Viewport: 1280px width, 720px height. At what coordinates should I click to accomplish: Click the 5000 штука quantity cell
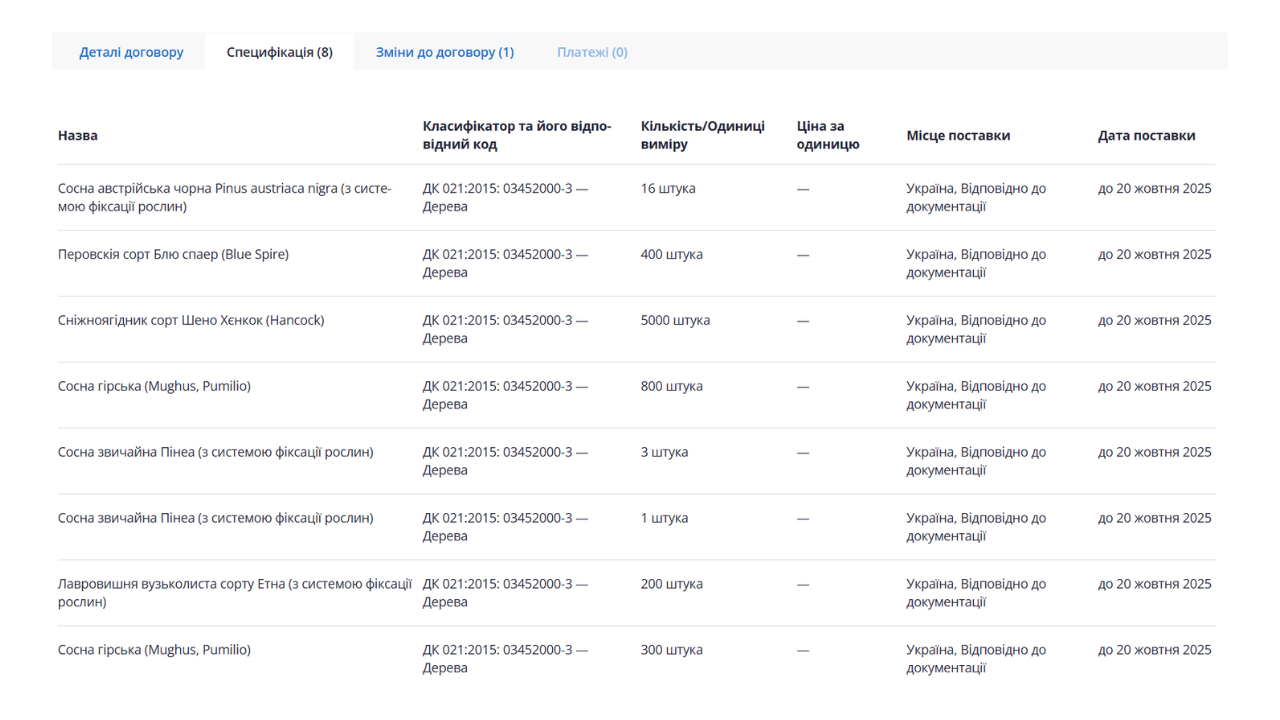pyautogui.click(x=675, y=321)
